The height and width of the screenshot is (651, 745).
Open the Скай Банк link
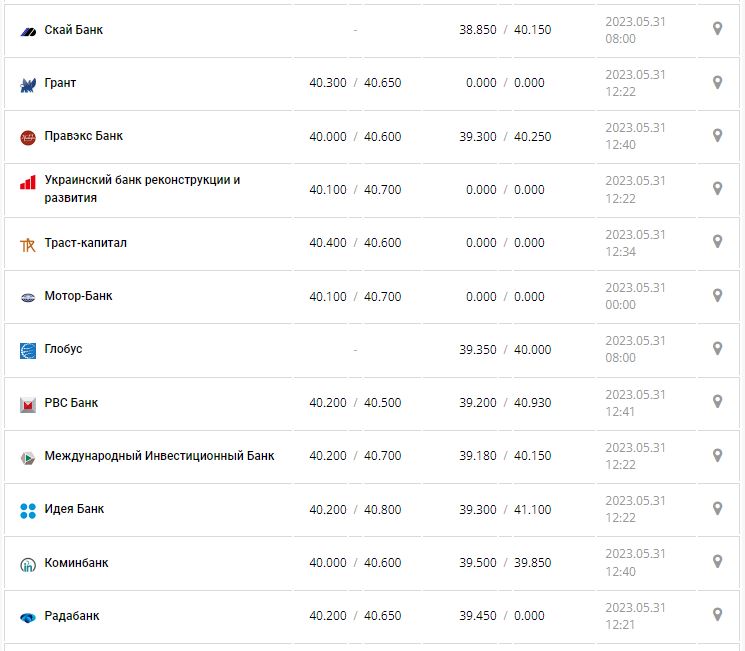(74, 30)
